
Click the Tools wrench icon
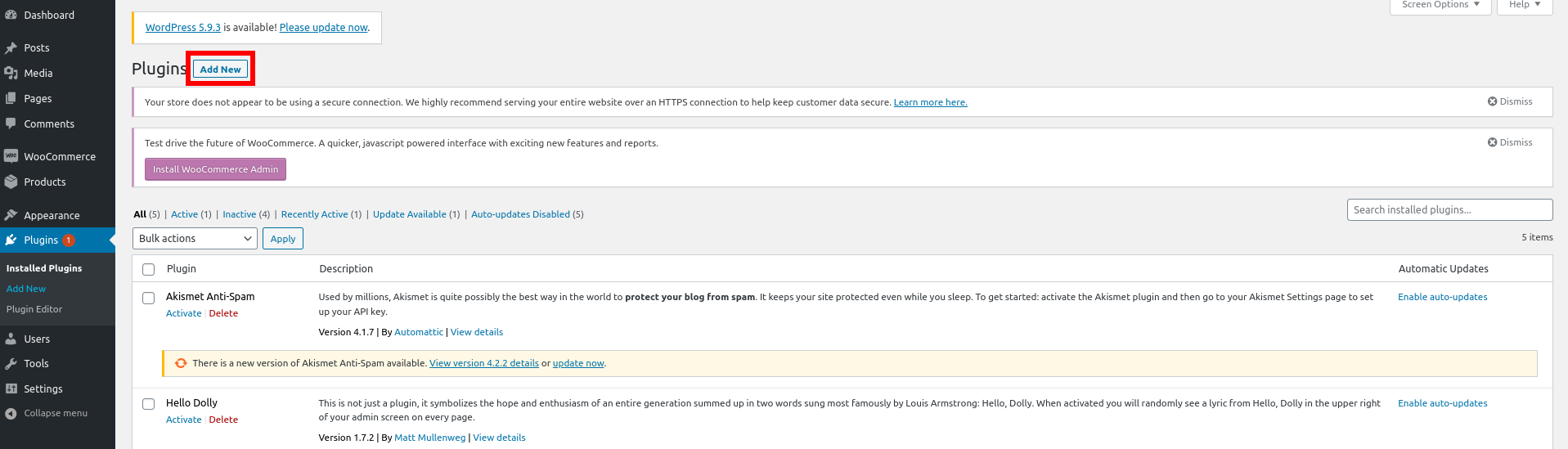[x=11, y=364]
